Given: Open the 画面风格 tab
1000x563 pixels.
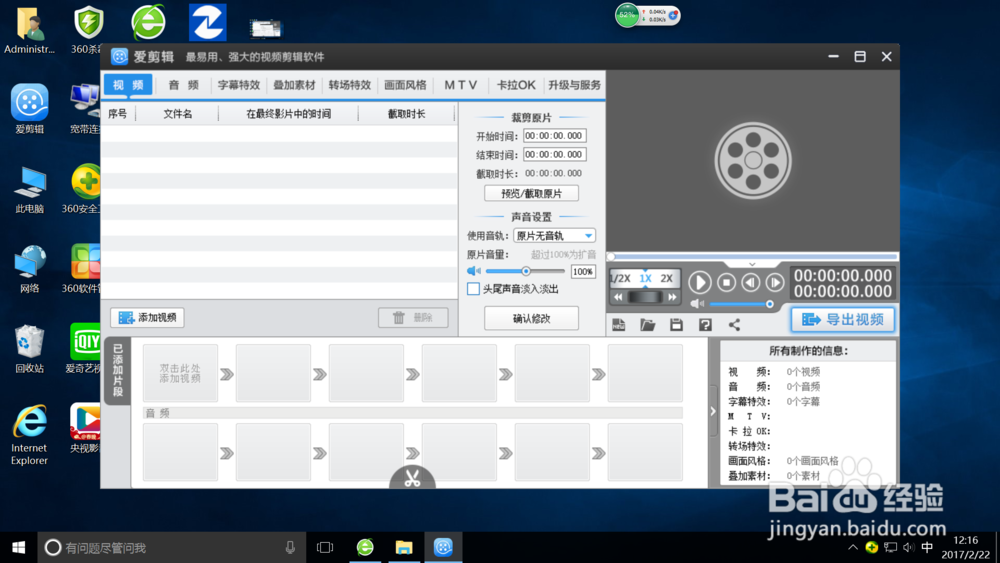Looking at the screenshot, I should click(x=405, y=85).
